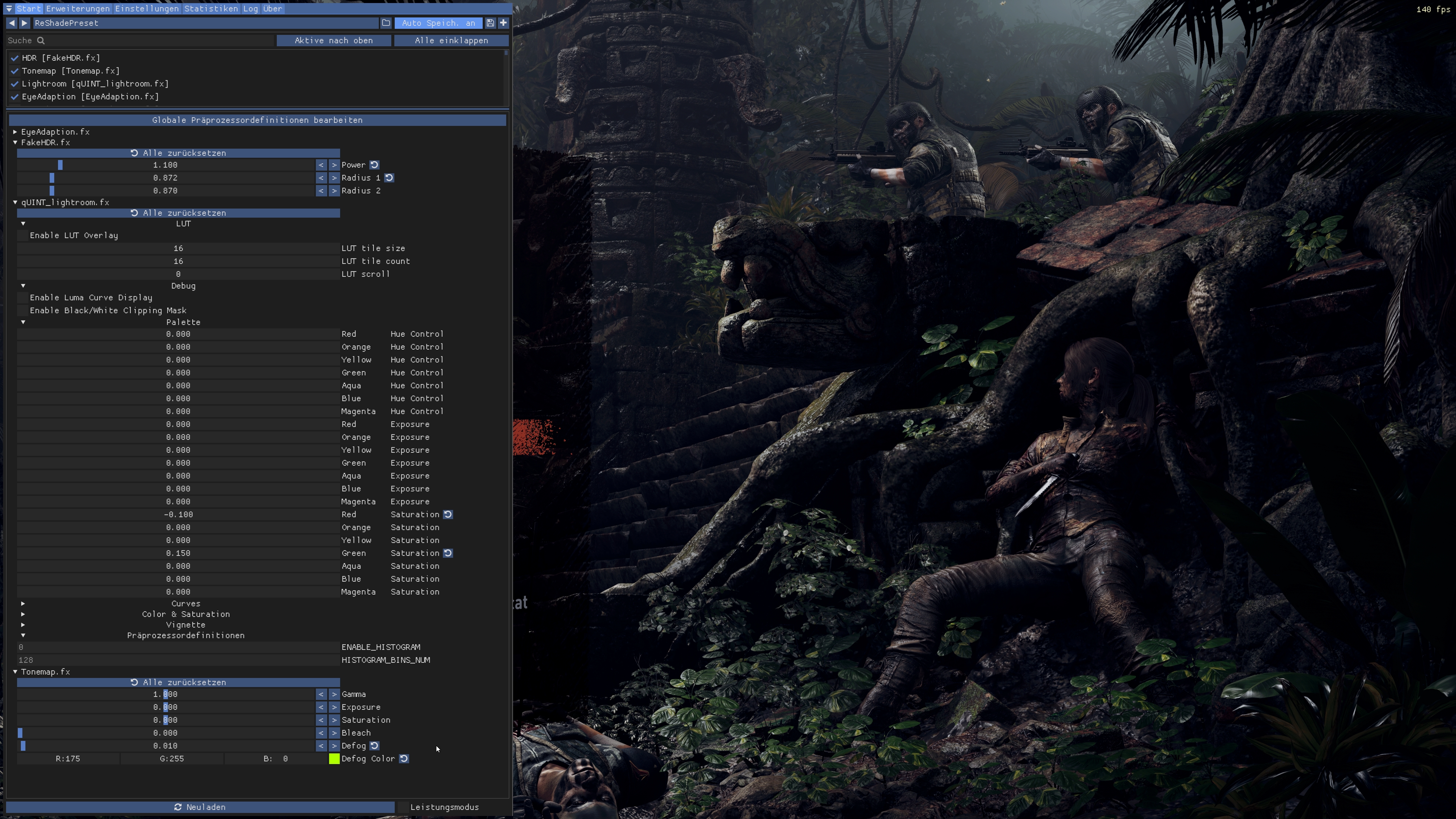This screenshot has height=819, width=1456.
Task: Enable the LUT Overlay checkbox
Action: pyautogui.click(x=23, y=236)
